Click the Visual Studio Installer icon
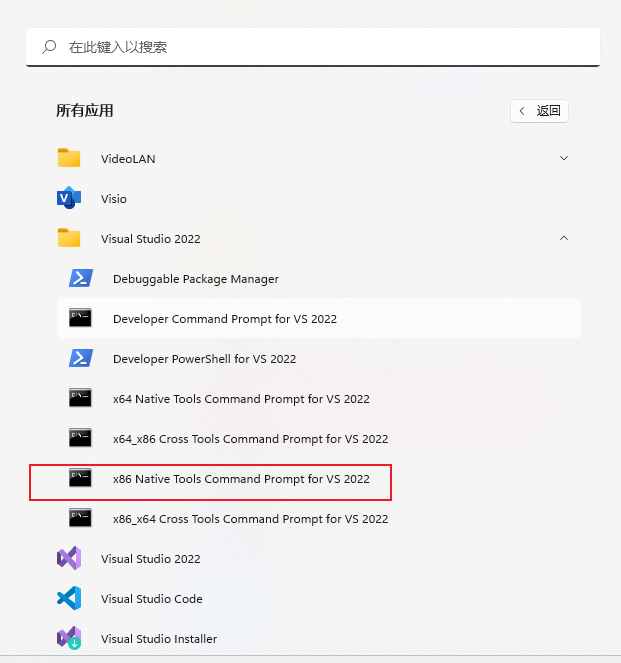The width and height of the screenshot is (621, 663). (x=69, y=638)
